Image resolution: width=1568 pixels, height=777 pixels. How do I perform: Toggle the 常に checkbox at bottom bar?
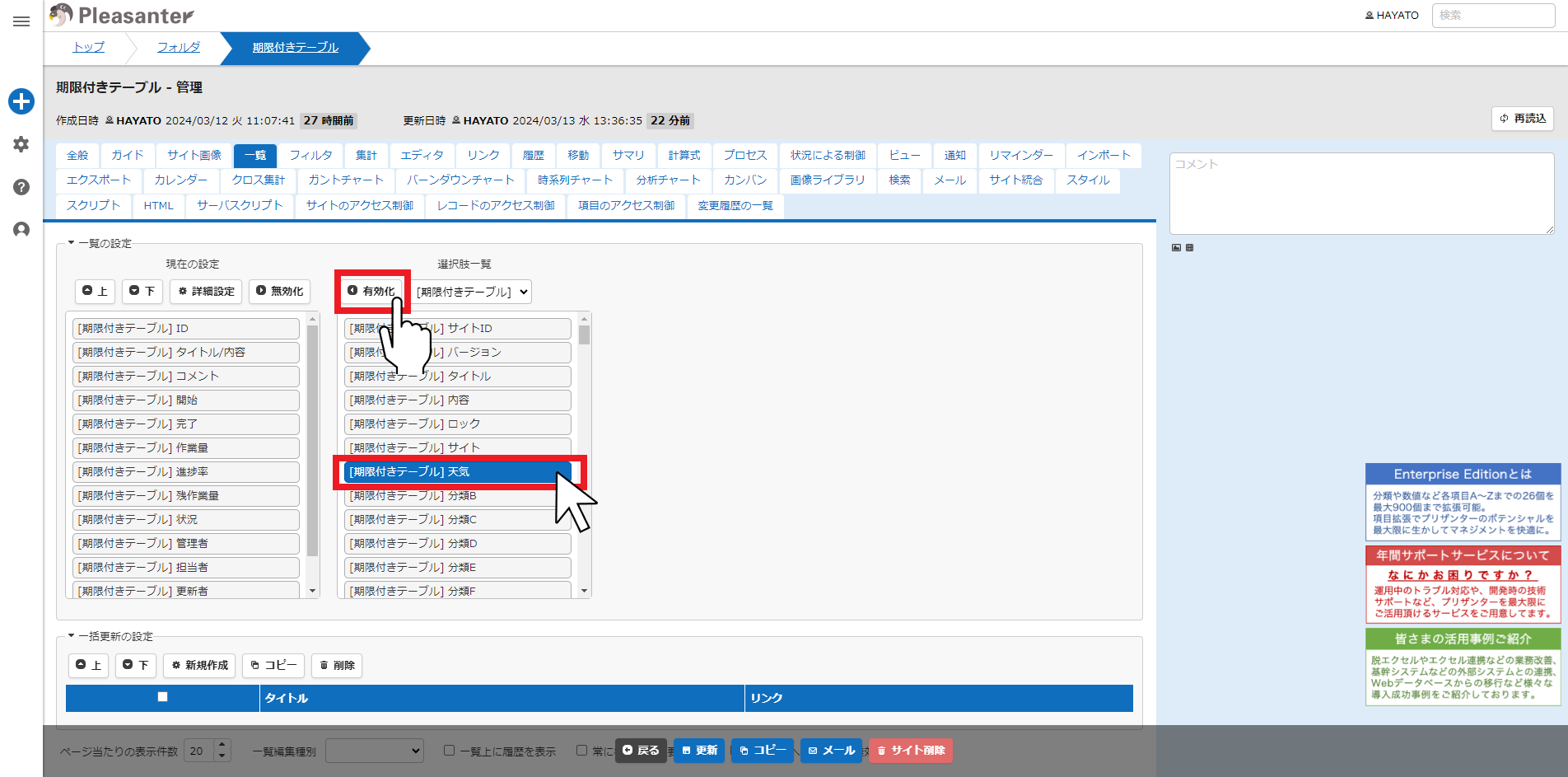coord(581,751)
